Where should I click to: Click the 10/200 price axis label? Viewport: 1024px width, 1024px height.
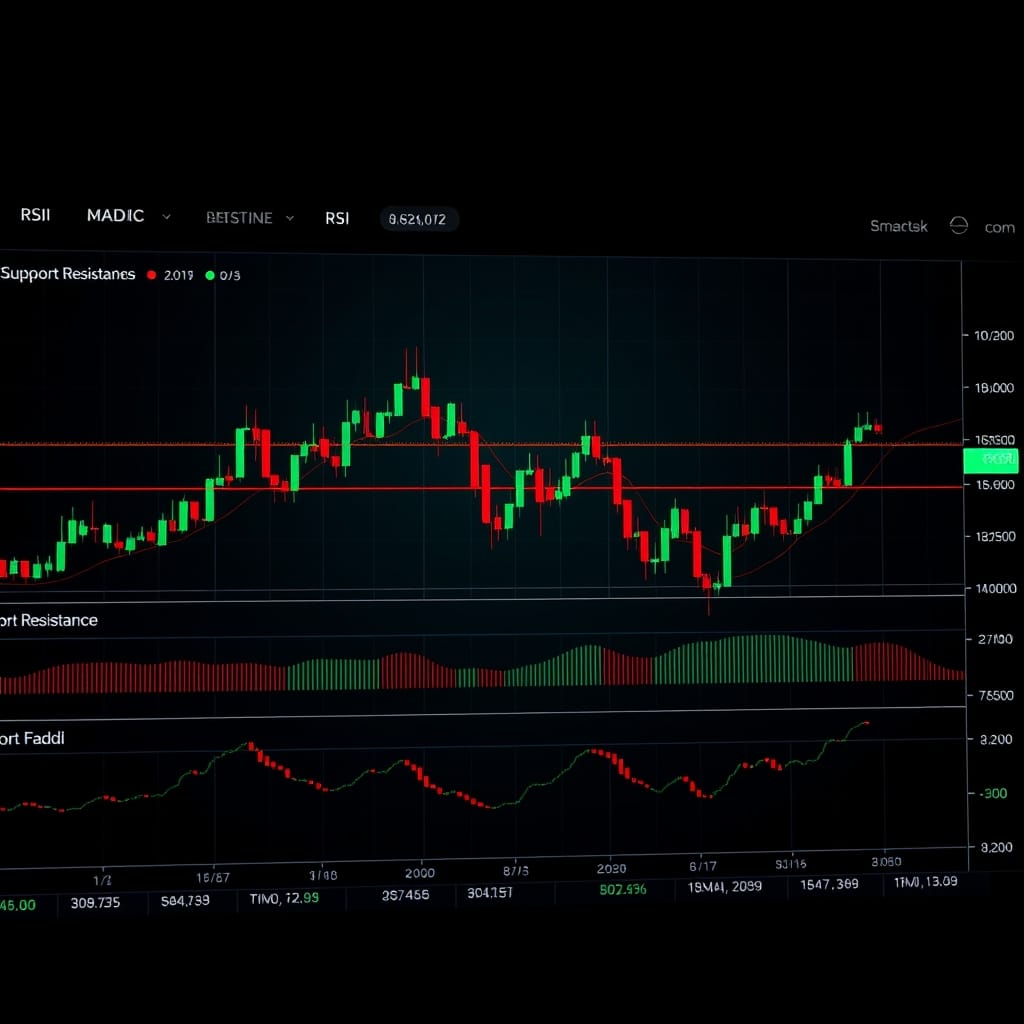coord(994,336)
